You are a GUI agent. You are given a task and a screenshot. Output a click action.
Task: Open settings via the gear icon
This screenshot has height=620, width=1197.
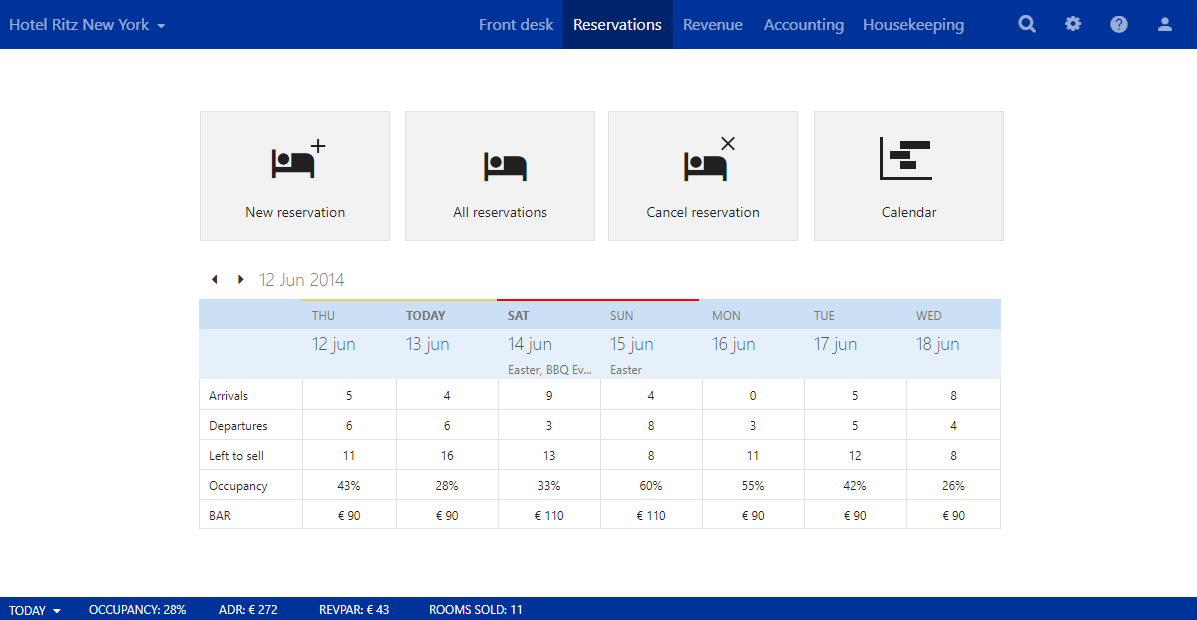1073,24
